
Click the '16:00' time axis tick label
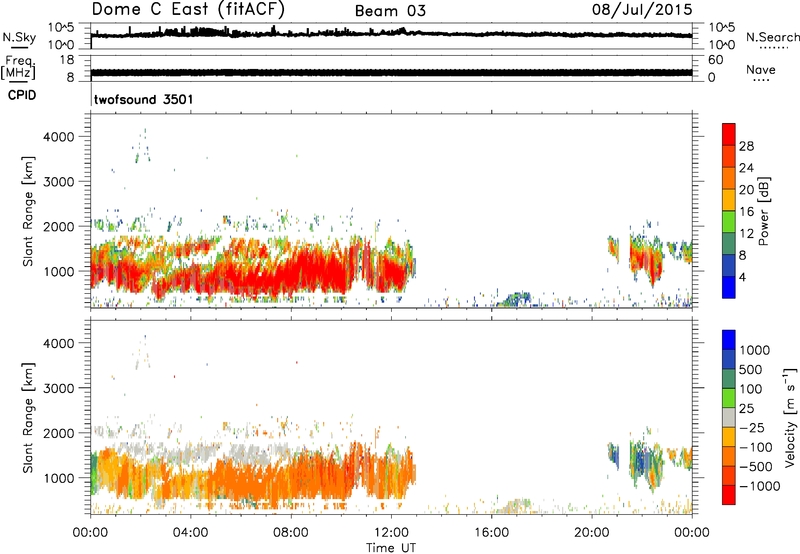(x=491, y=533)
